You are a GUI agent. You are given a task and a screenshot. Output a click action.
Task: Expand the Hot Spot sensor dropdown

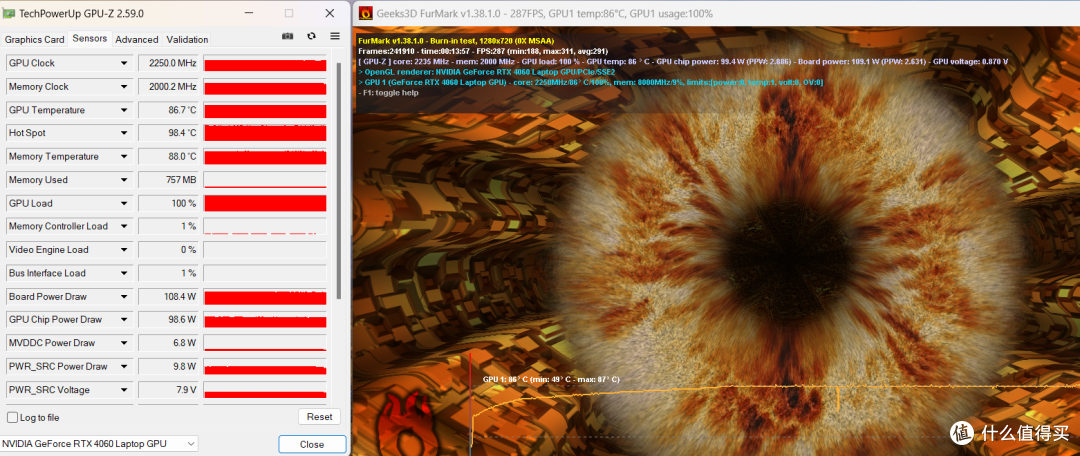124,133
